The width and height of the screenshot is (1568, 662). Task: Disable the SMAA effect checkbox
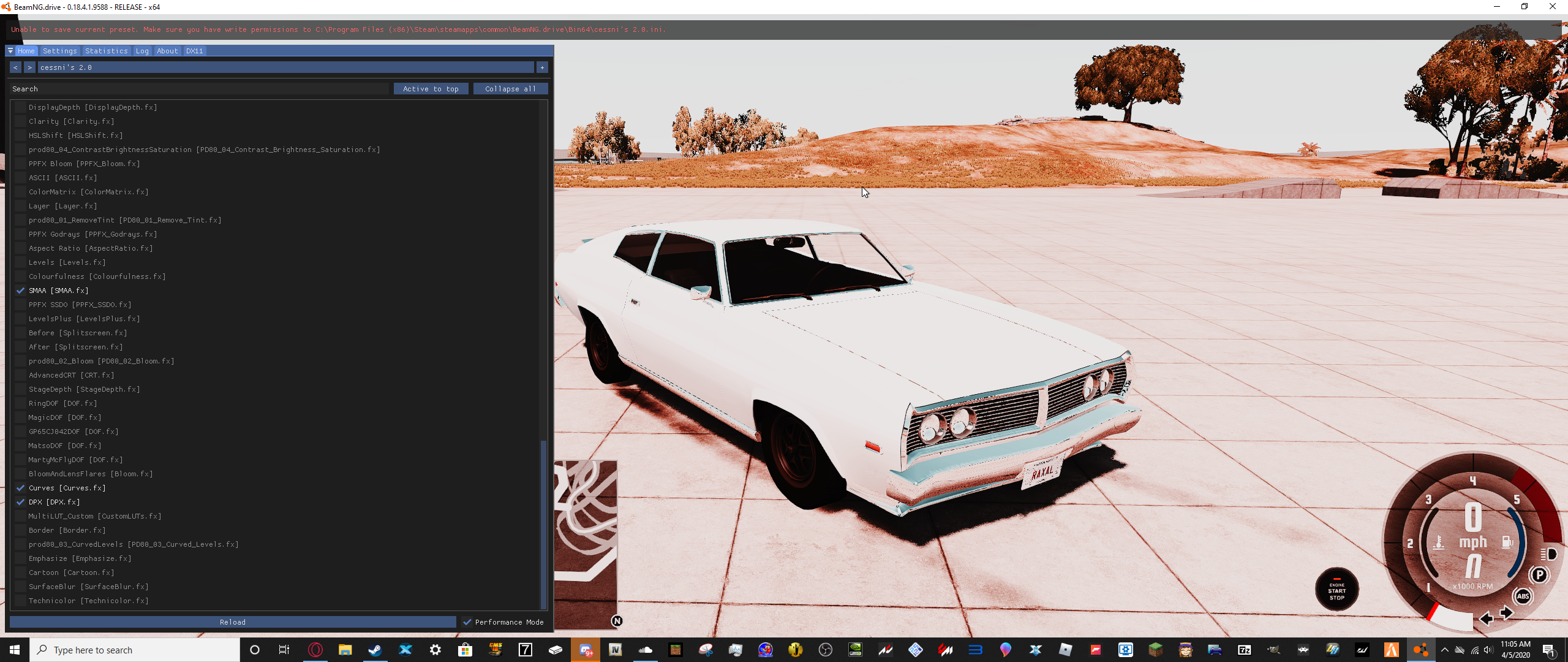click(21, 291)
